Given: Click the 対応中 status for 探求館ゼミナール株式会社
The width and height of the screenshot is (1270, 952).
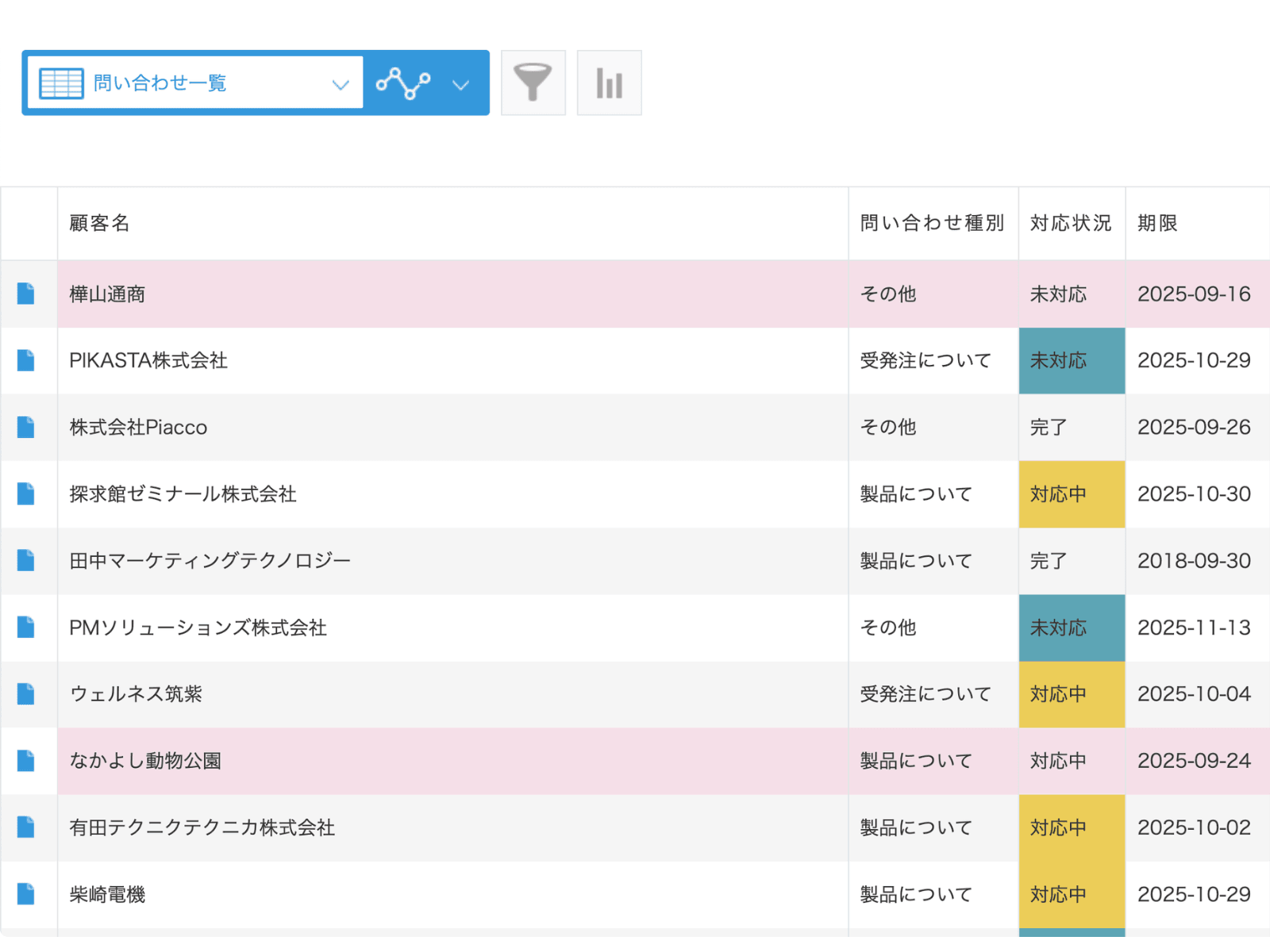Looking at the screenshot, I should pos(1072,494).
